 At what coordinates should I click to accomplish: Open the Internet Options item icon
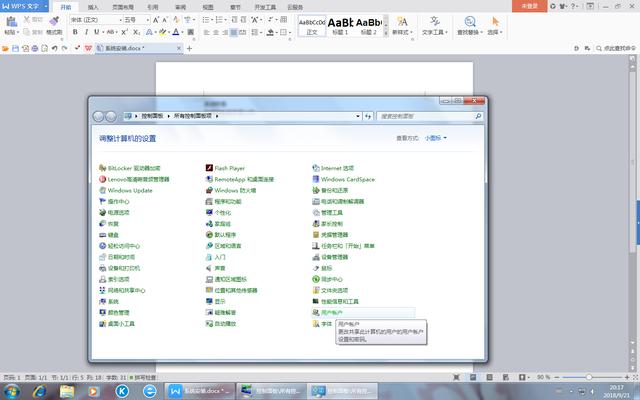[x=316, y=168]
